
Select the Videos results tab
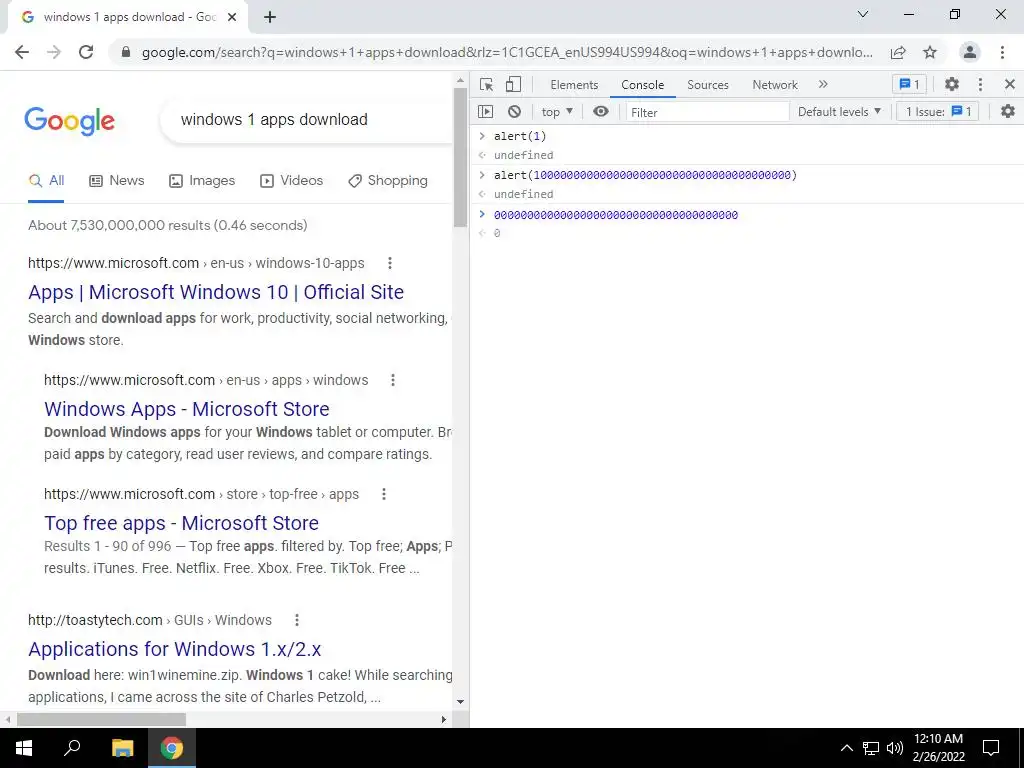[x=291, y=181]
